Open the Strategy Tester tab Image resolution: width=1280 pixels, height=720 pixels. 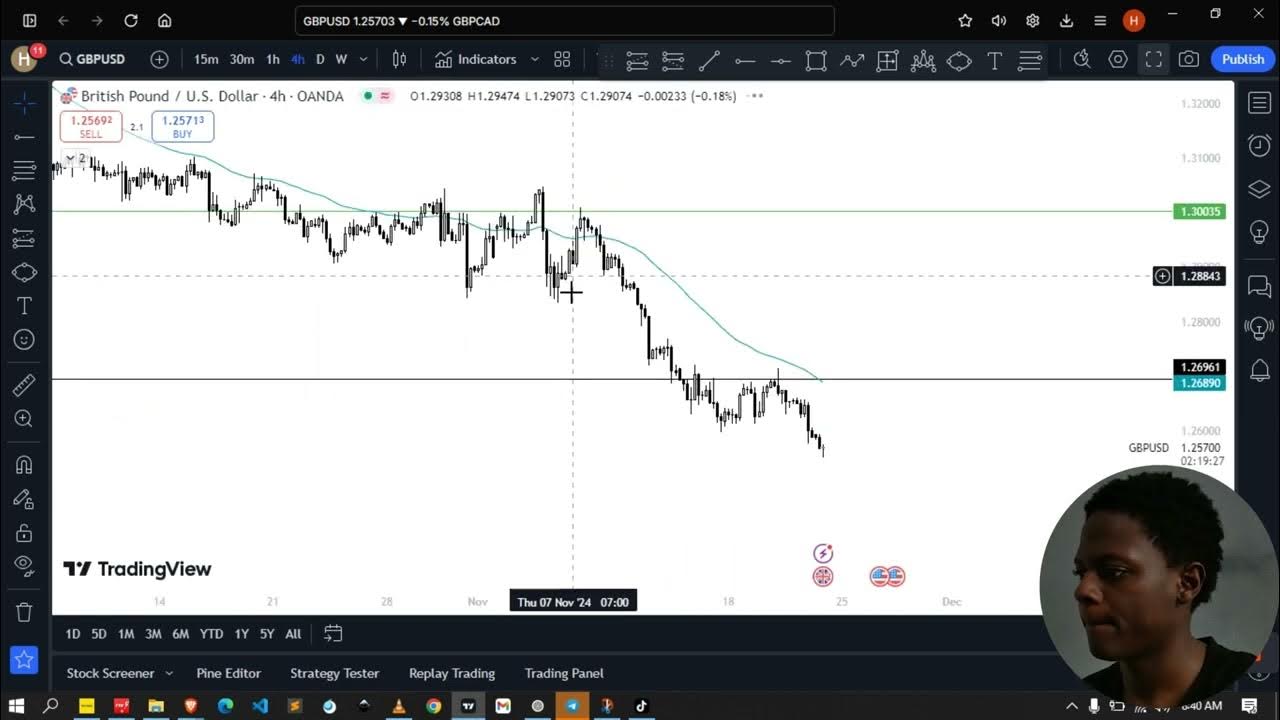[335, 673]
